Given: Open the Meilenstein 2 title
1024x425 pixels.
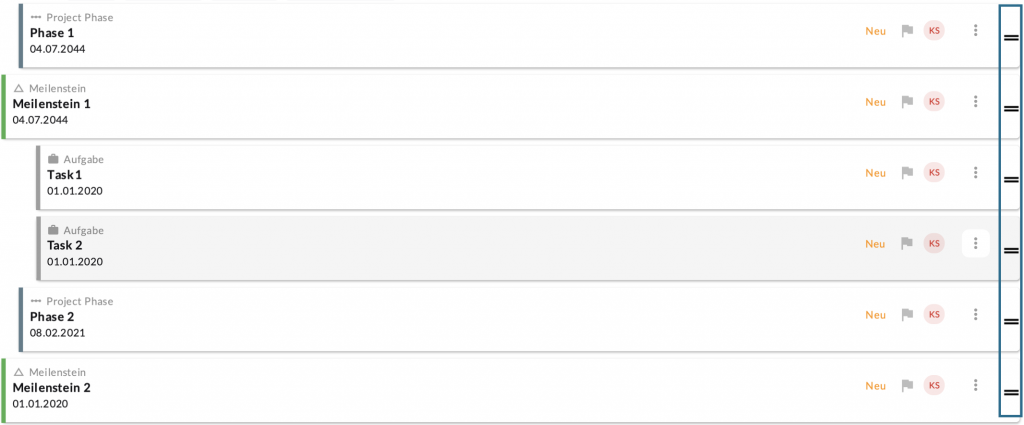Looking at the screenshot, I should coord(51,388).
